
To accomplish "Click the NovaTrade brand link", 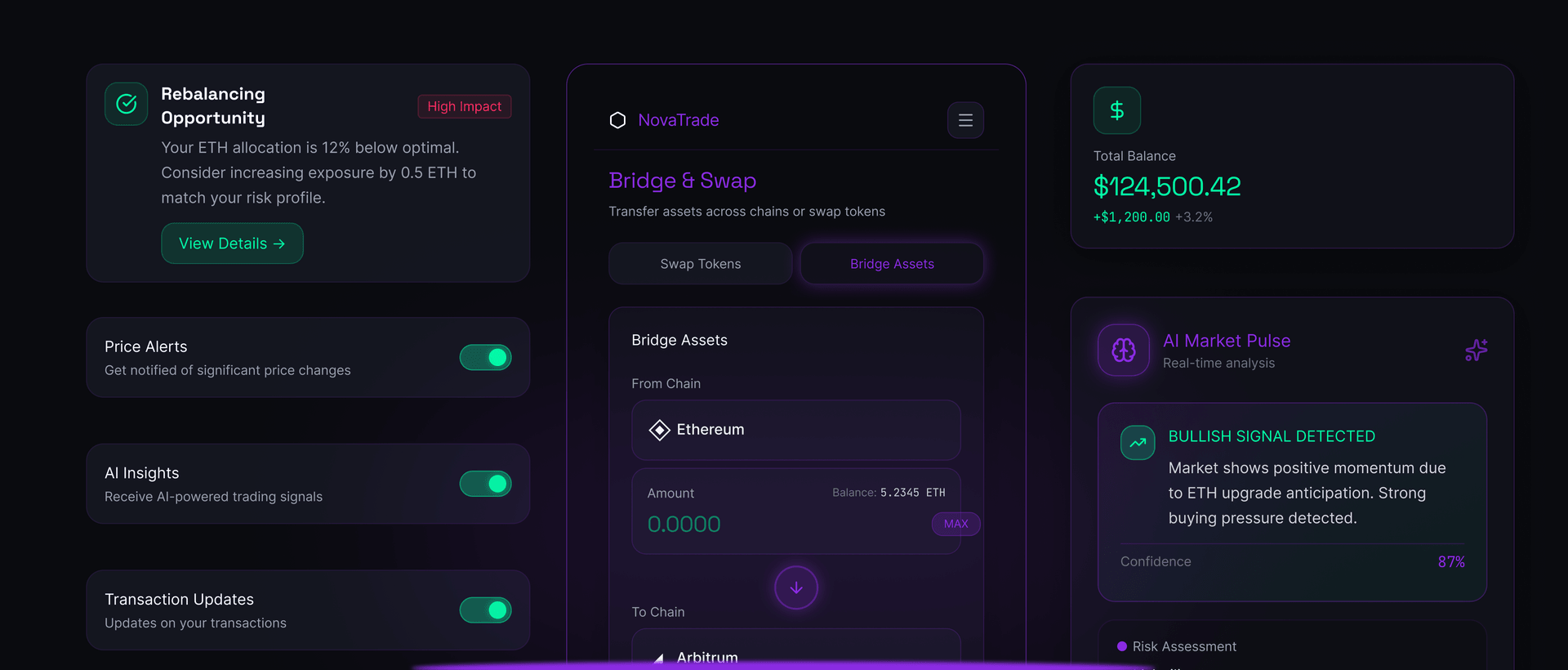I will (678, 120).
